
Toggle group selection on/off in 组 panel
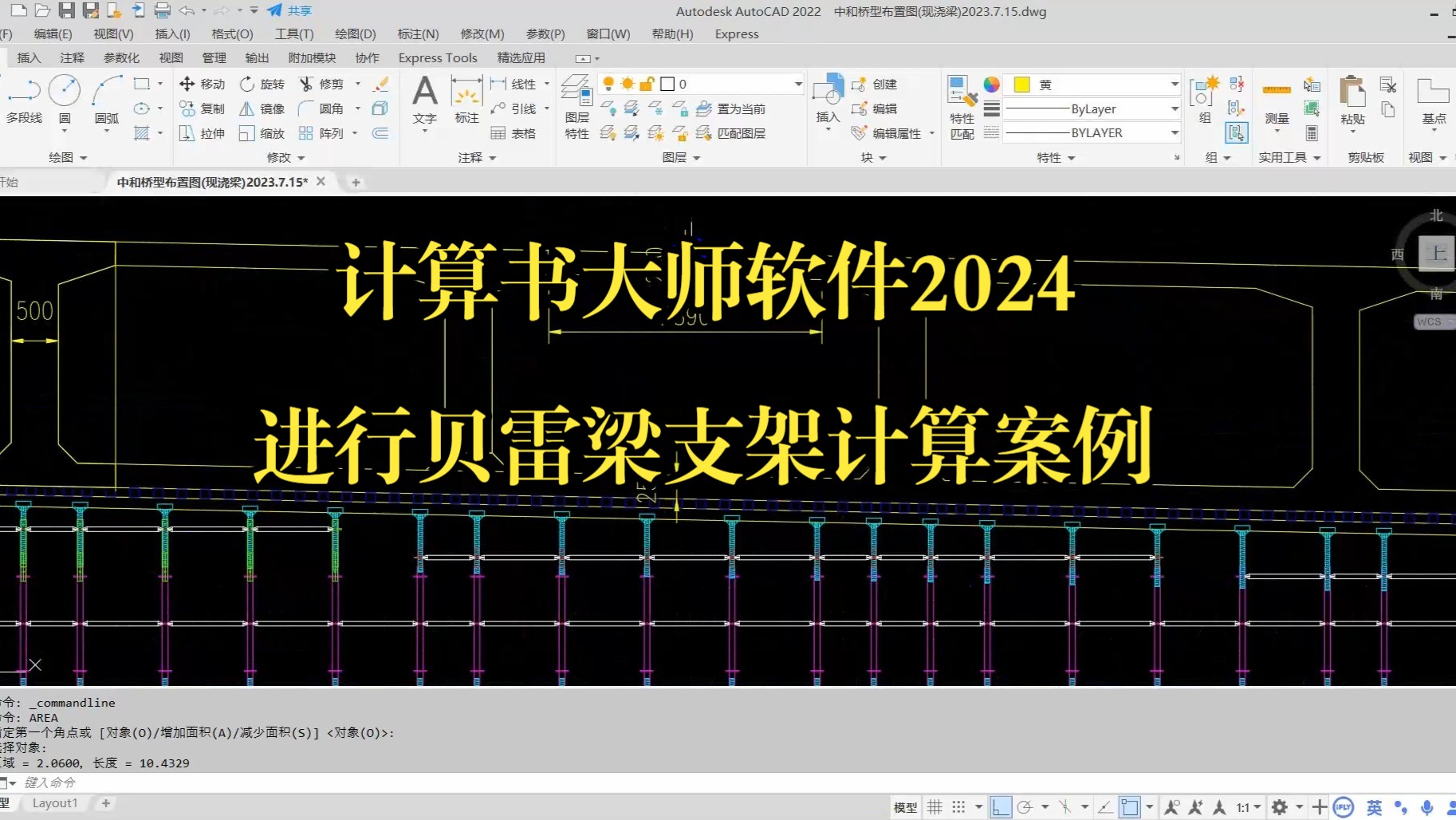[1237, 132]
